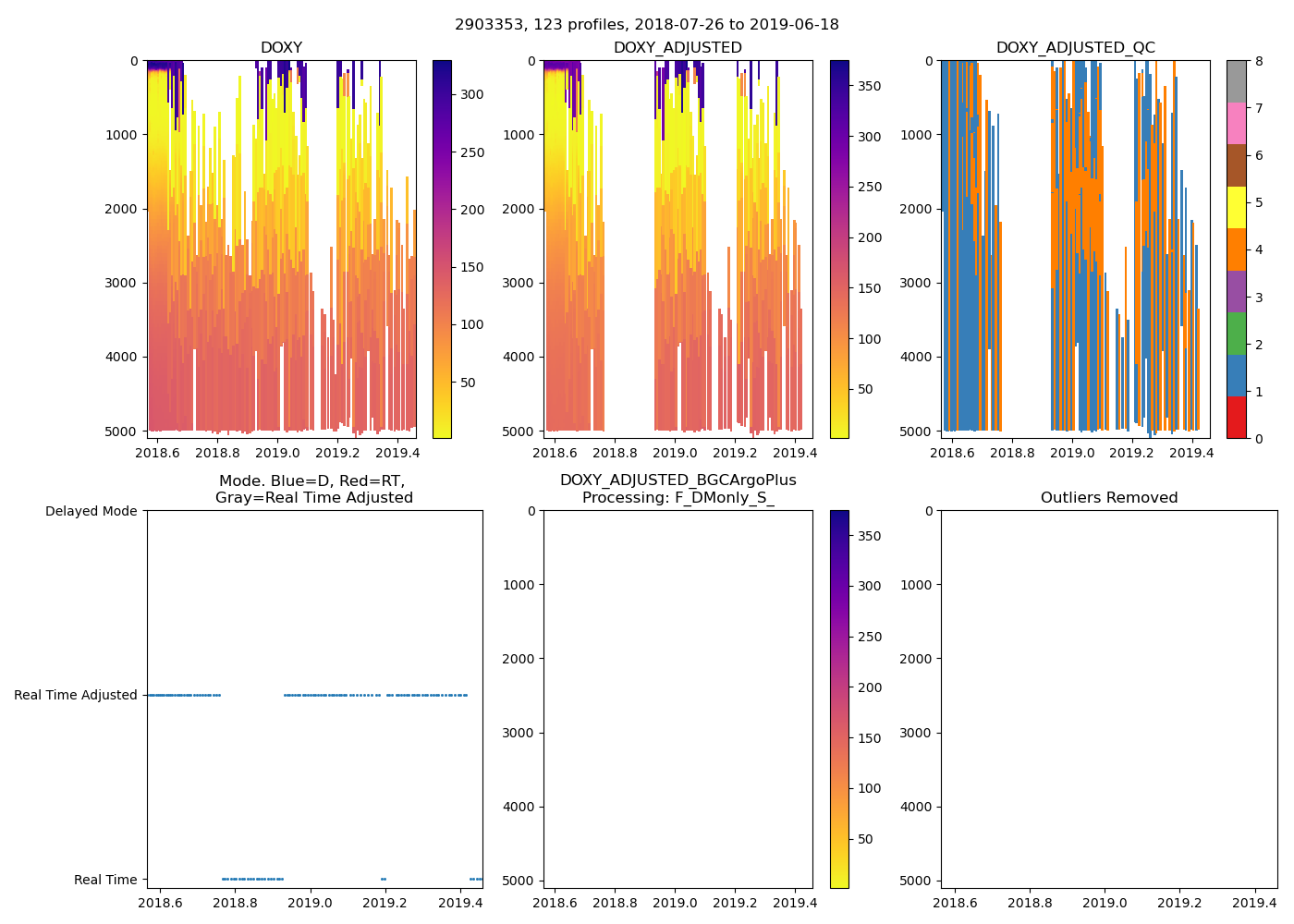Screen dimensions: 1294x924
Task: Click inside the empty Outliers Removed plot
Action: [1109, 699]
